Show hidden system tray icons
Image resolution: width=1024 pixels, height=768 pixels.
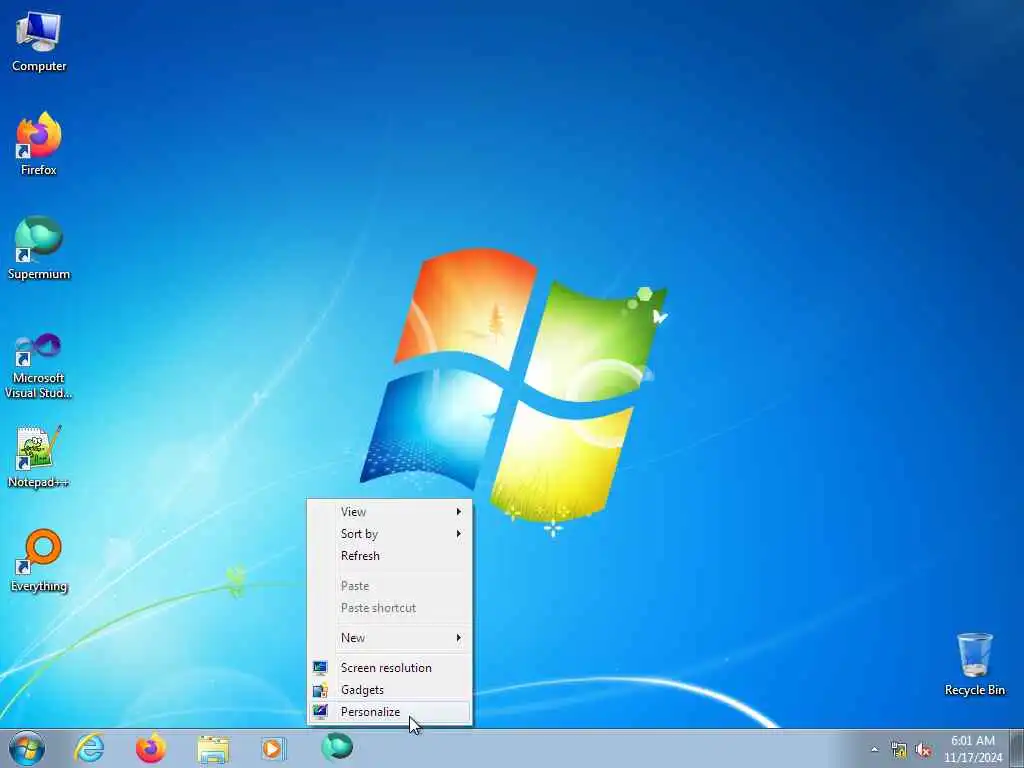[x=874, y=750]
